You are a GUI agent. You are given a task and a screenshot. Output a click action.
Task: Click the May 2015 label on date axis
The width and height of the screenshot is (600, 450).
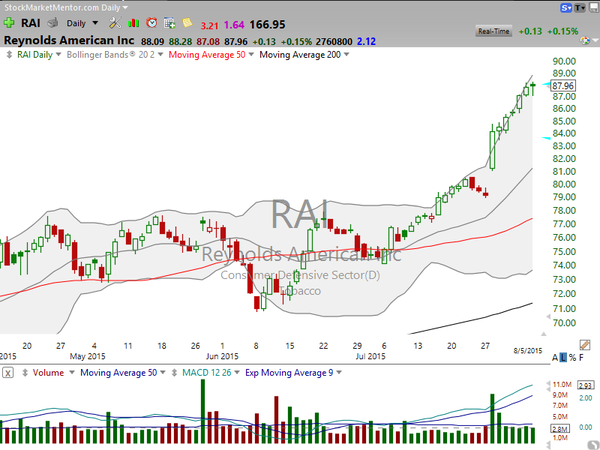pos(87,356)
